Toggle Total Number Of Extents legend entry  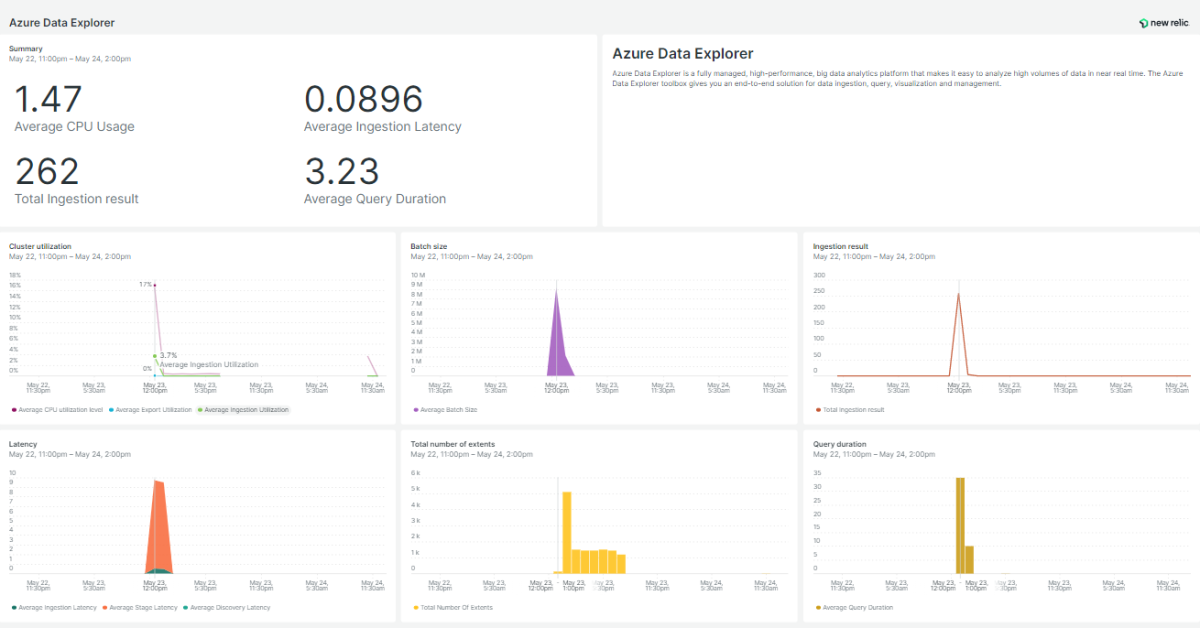(x=453, y=607)
